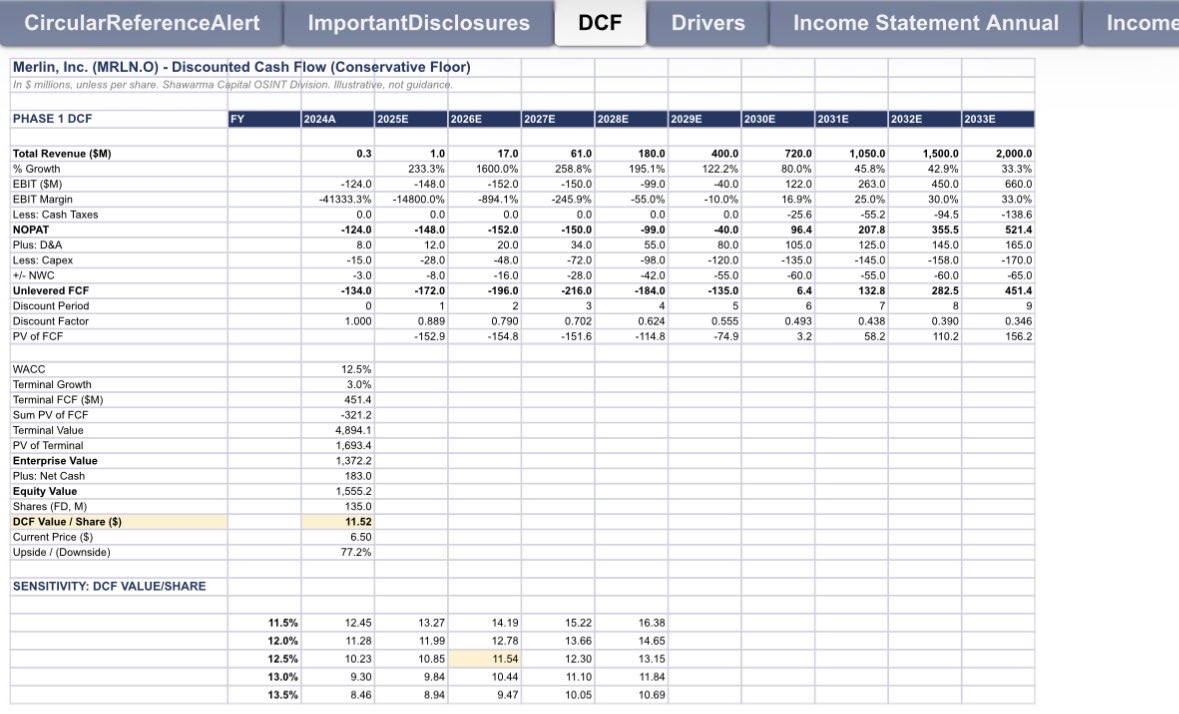Select 2033E total revenue value 2,000.0

pyautogui.click(x=999, y=153)
